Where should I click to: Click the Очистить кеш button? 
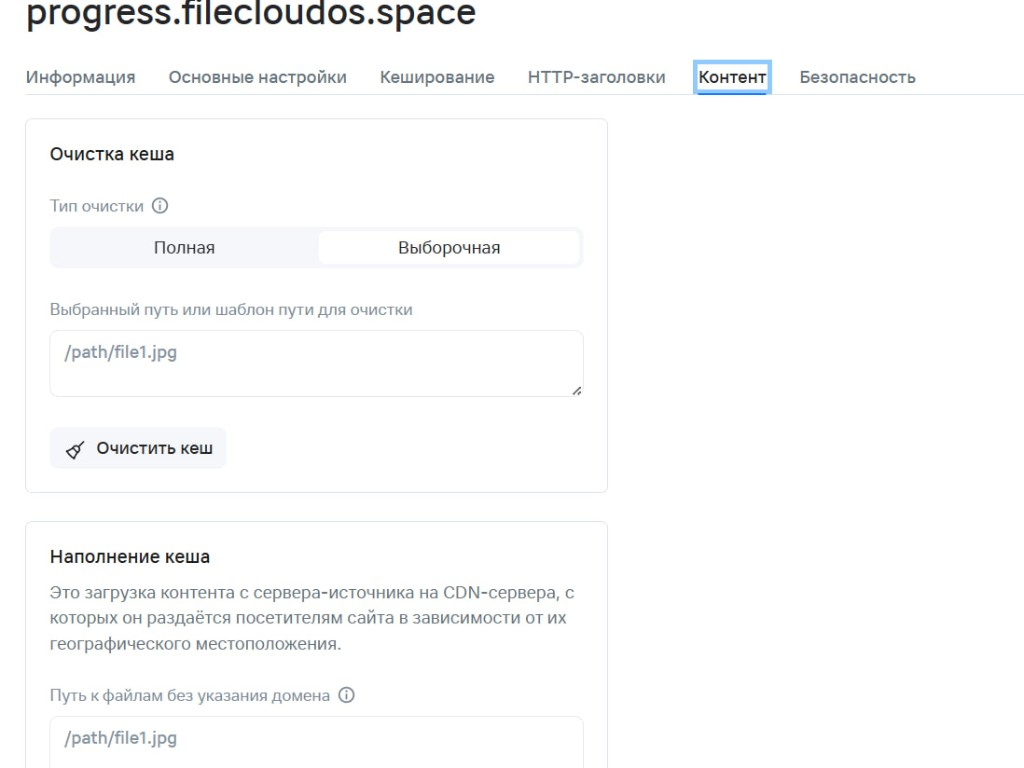click(138, 448)
